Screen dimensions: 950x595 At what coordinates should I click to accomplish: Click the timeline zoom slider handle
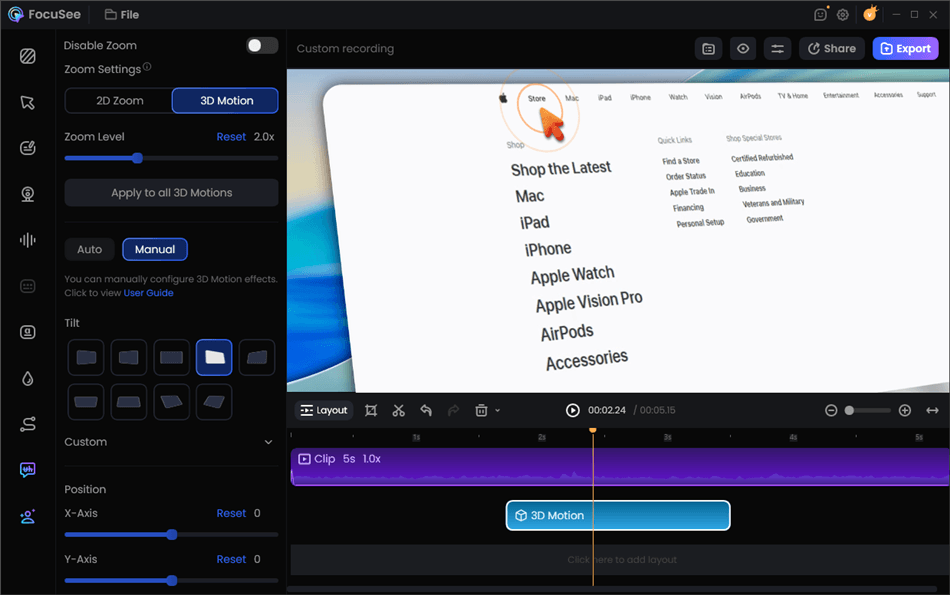click(x=849, y=410)
